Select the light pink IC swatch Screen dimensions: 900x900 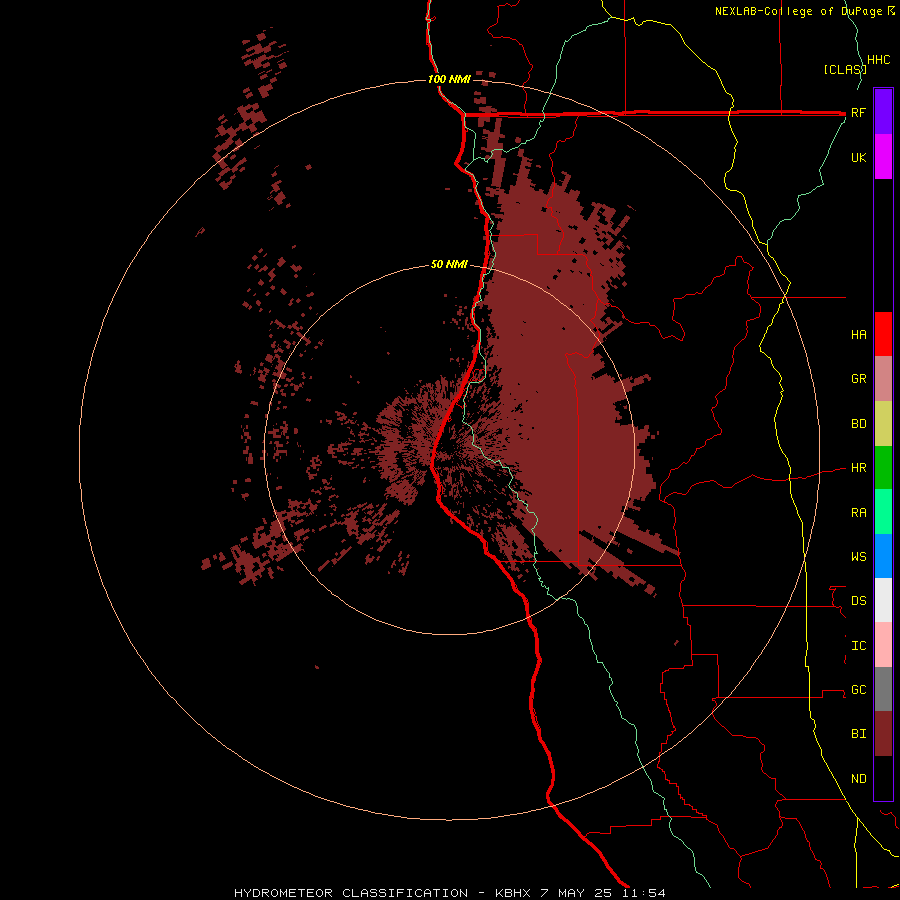point(883,645)
